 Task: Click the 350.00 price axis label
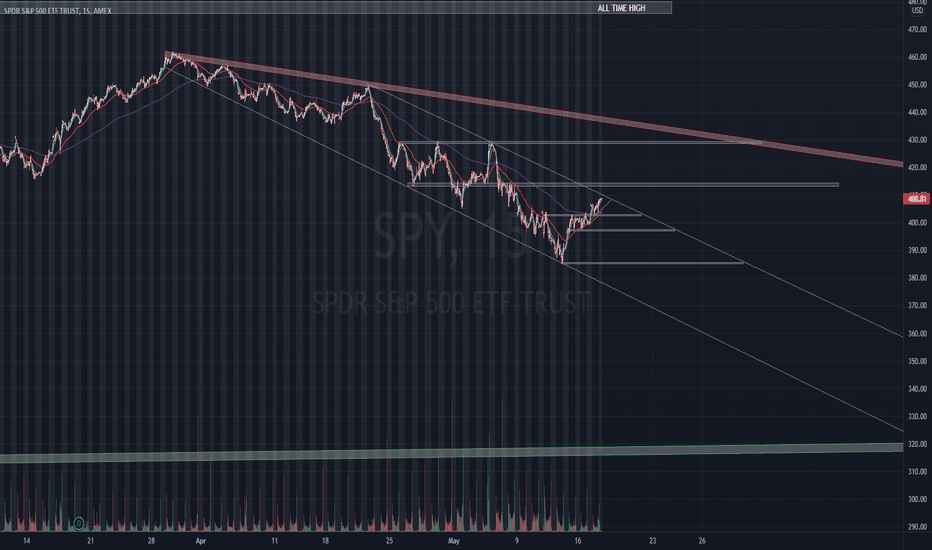coord(918,361)
